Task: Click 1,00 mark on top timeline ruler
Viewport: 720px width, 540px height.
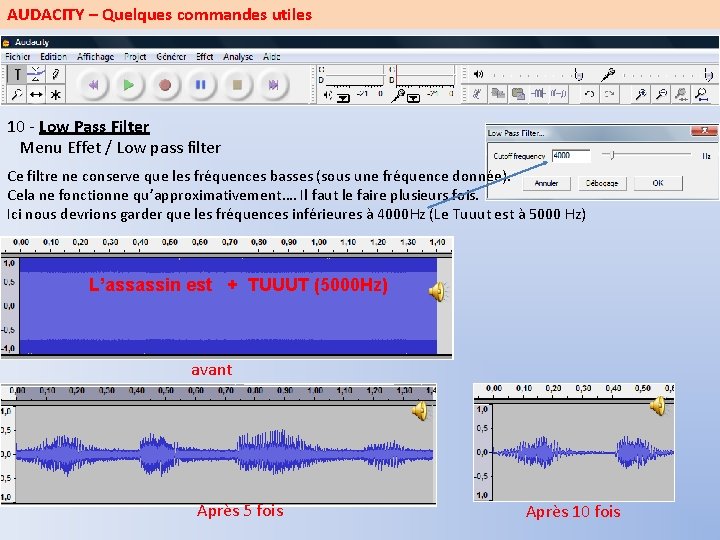Action: point(319,242)
